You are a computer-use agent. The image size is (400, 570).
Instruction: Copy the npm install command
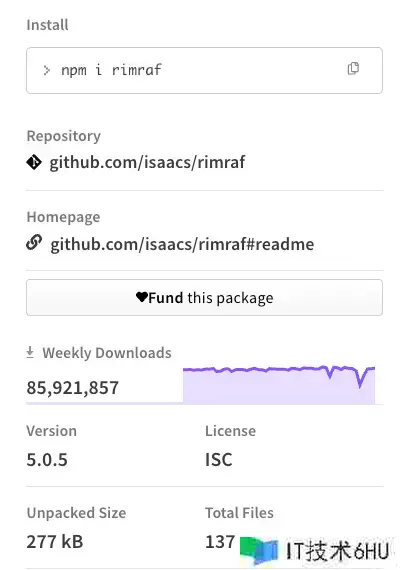pos(353,68)
